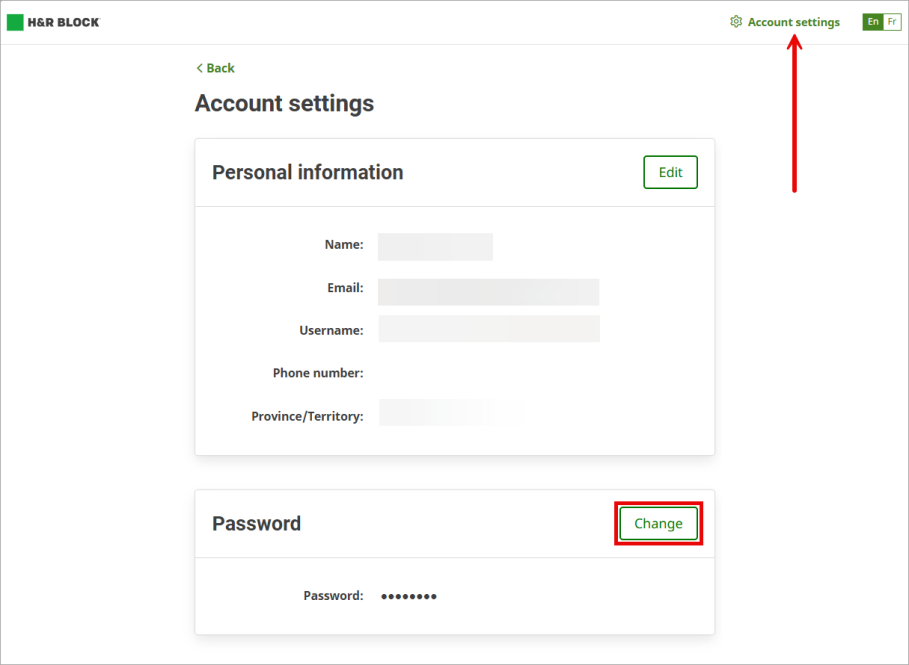Switch language to English with En
This screenshot has width=909, height=665.
[x=873, y=22]
